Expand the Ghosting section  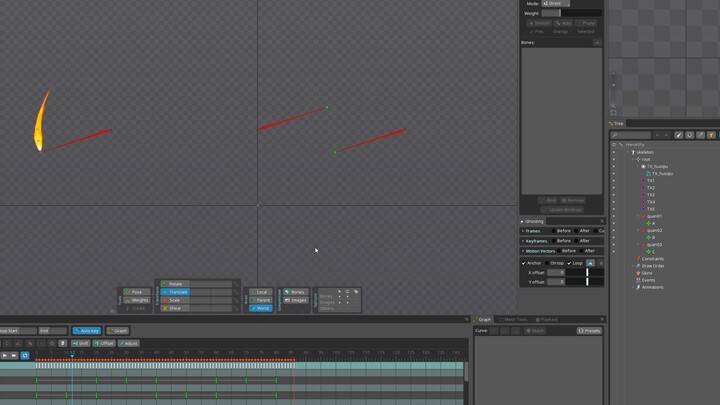[524, 221]
